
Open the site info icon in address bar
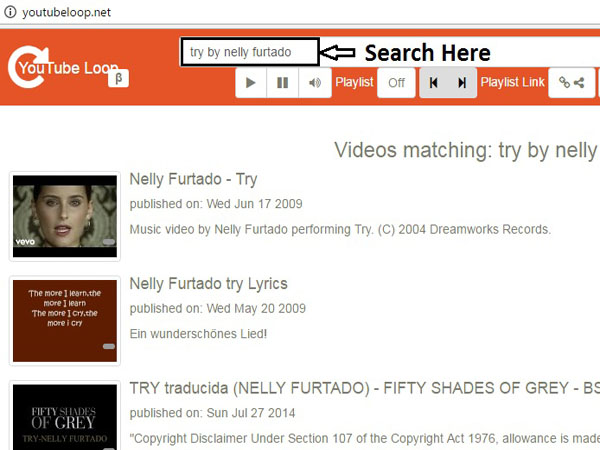[10, 12]
